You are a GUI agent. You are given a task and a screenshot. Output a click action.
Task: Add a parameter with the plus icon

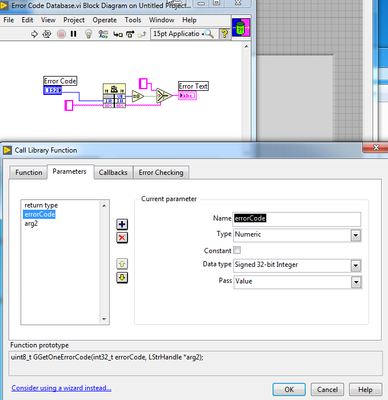(x=122, y=224)
